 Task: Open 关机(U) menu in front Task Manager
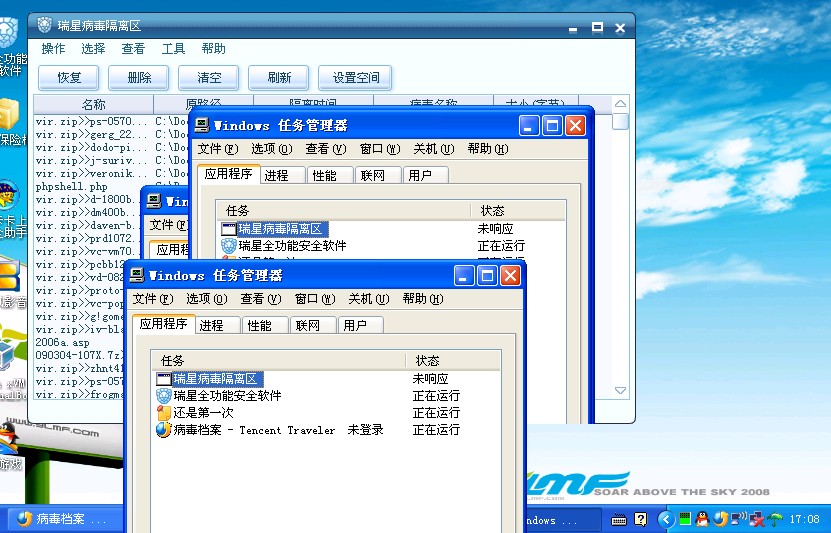pyautogui.click(x=369, y=299)
